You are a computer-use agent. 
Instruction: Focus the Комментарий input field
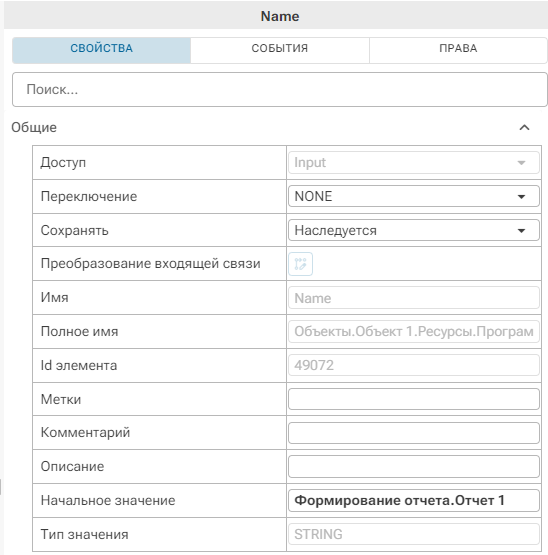[x=414, y=433]
